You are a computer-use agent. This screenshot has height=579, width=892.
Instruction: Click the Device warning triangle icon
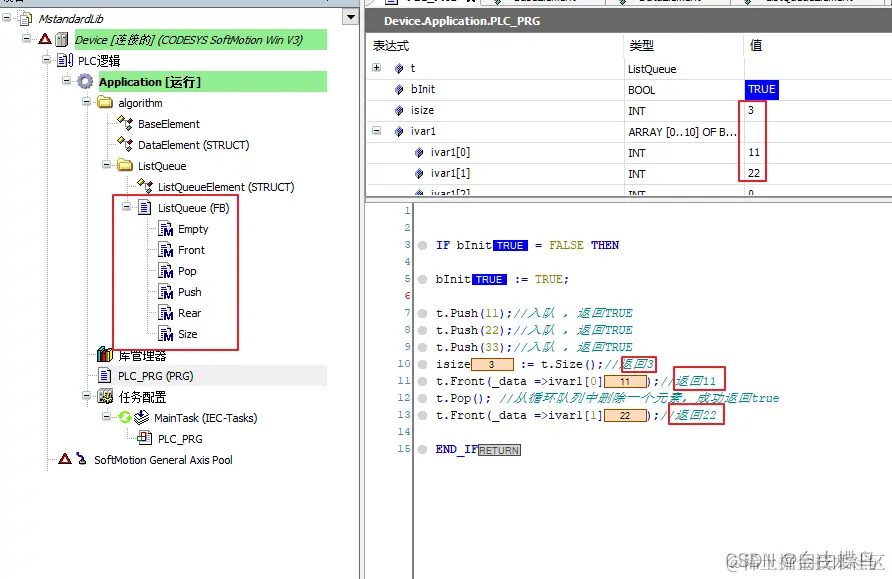(x=45, y=39)
